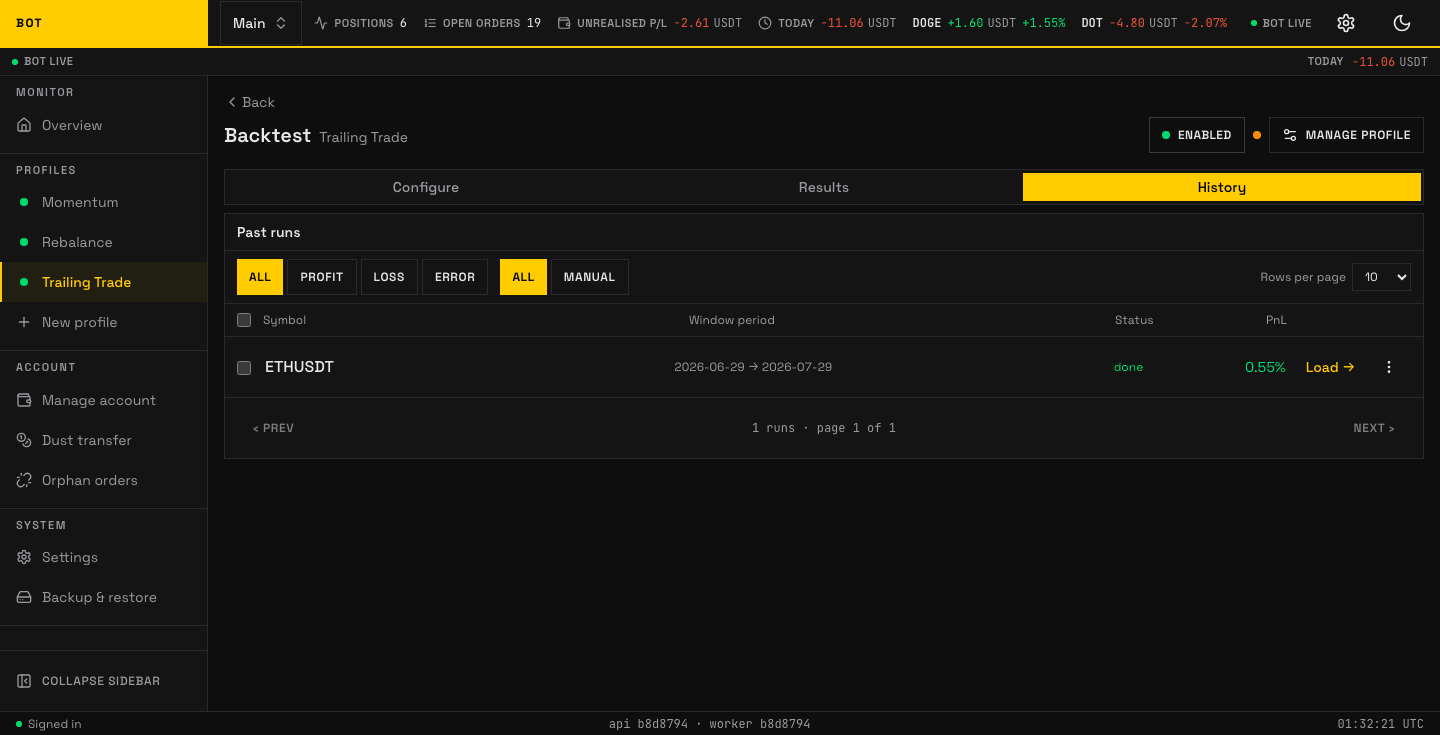Toggle dark mode moon icon

(1402, 23)
